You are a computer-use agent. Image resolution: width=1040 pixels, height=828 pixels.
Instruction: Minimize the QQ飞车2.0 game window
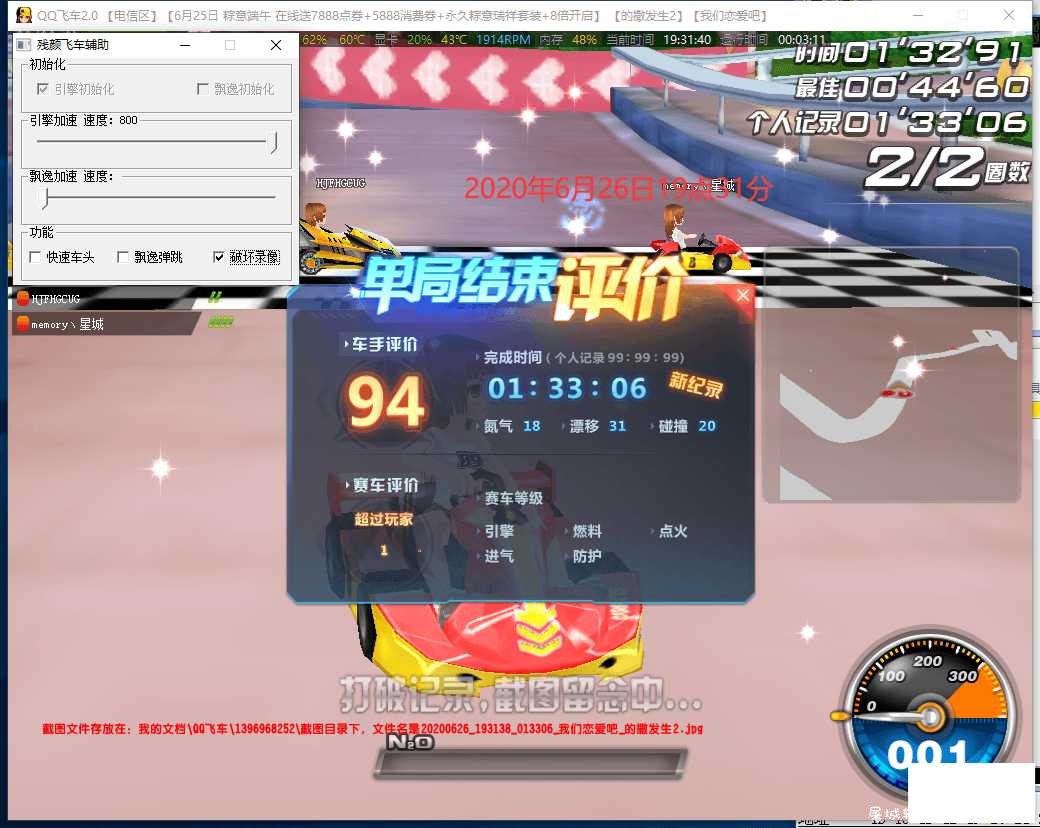click(918, 15)
